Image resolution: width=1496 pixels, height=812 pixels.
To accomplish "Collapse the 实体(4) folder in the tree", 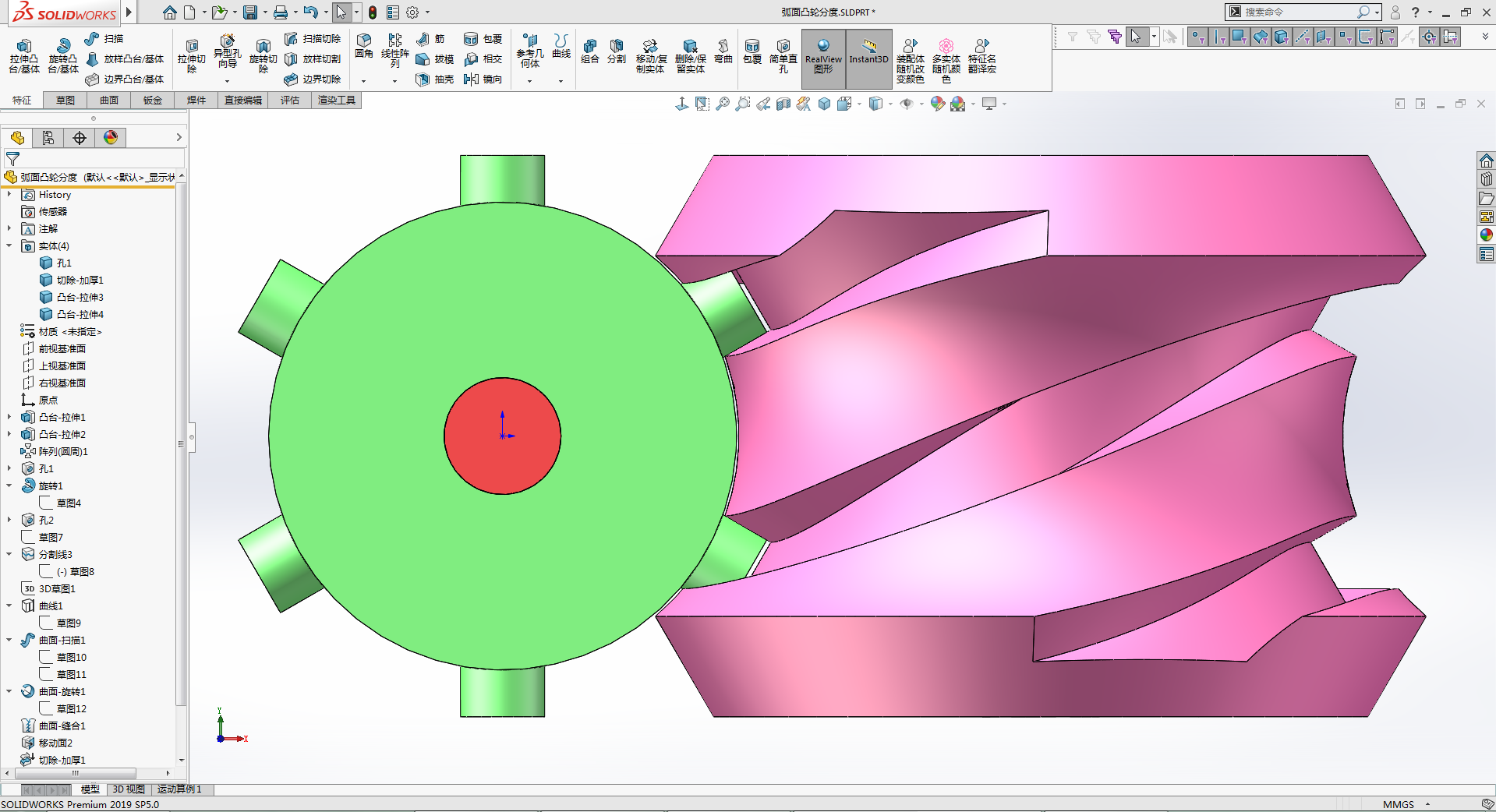I will (x=9, y=246).
